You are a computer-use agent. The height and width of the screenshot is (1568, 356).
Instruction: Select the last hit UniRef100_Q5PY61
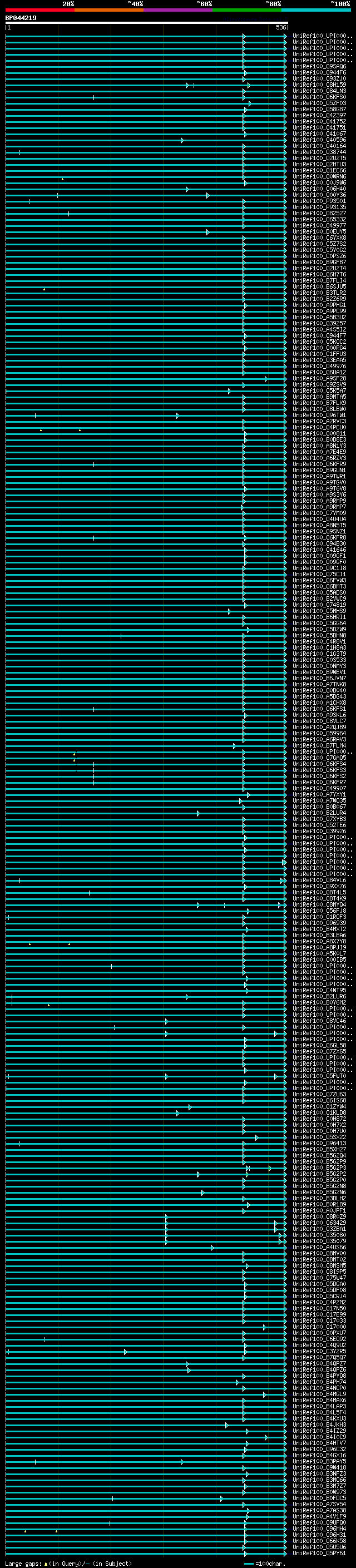tap(319, 1553)
